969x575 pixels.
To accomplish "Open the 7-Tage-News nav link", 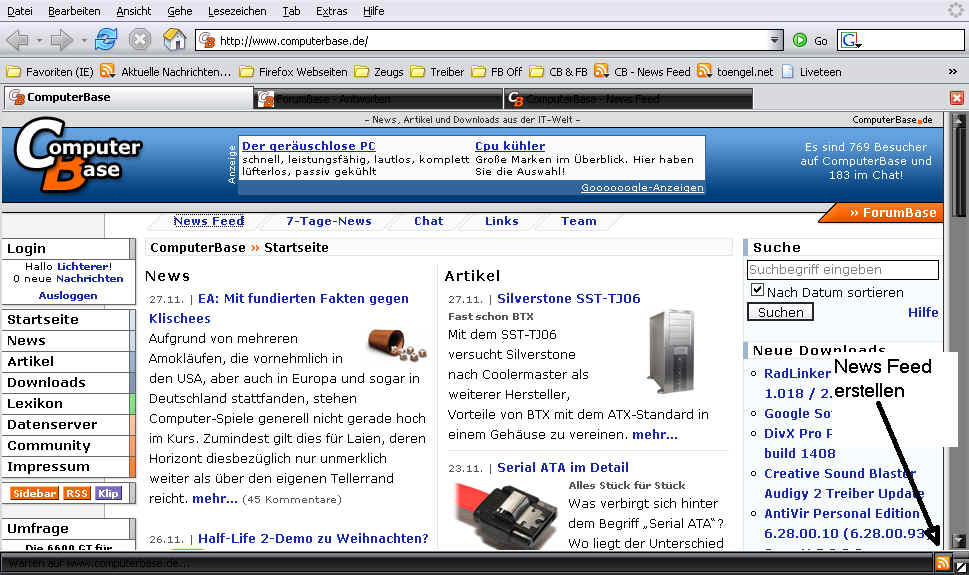I will tap(329, 221).
